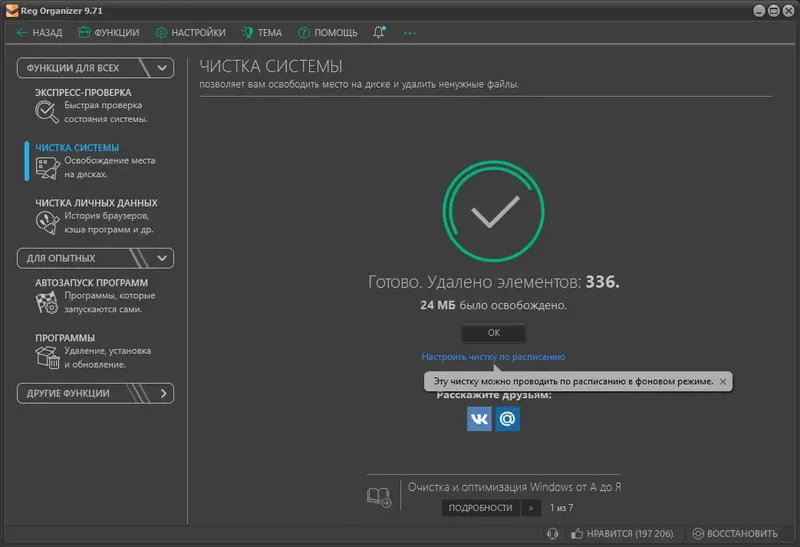The height and width of the screenshot is (547, 800).
Task: Click the book guide icon
Action: [379, 496]
